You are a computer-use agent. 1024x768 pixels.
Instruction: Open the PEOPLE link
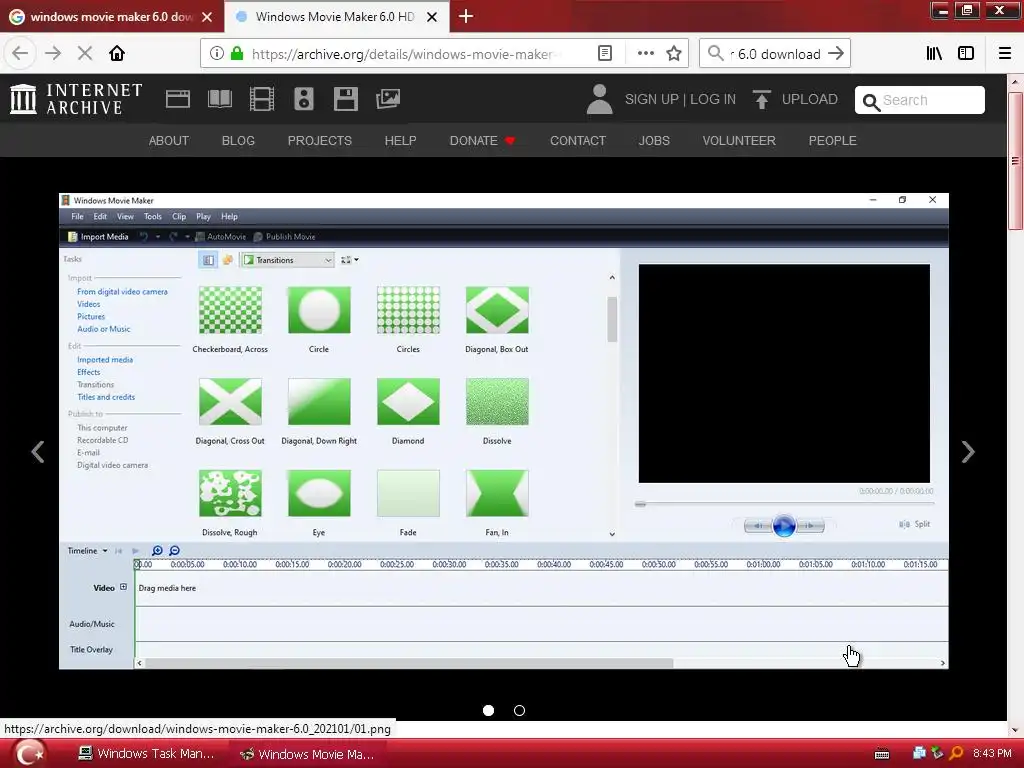click(833, 140)
